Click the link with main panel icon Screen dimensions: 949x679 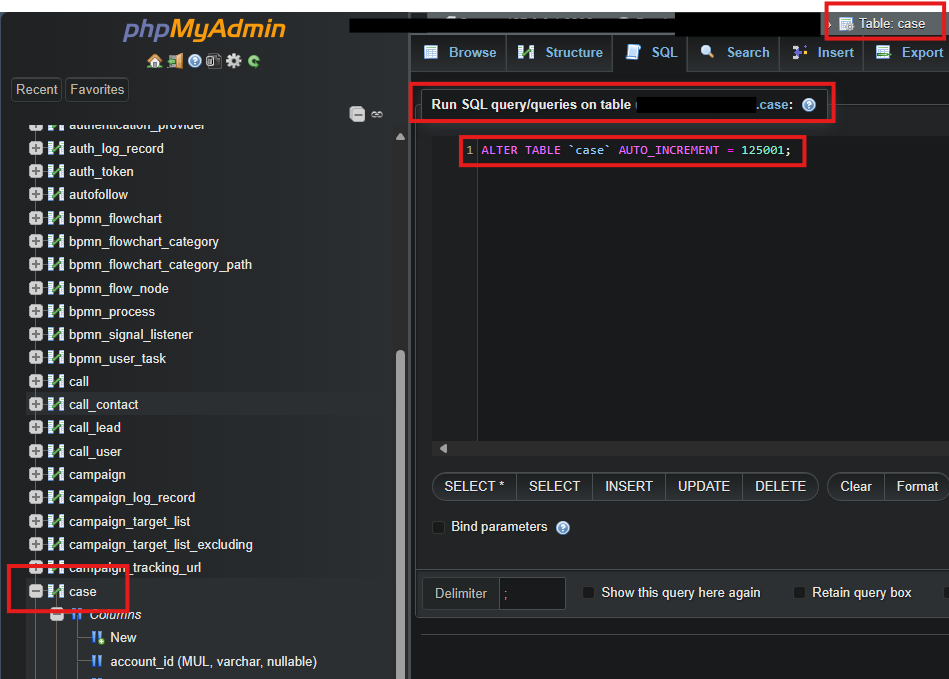point(377,114)
